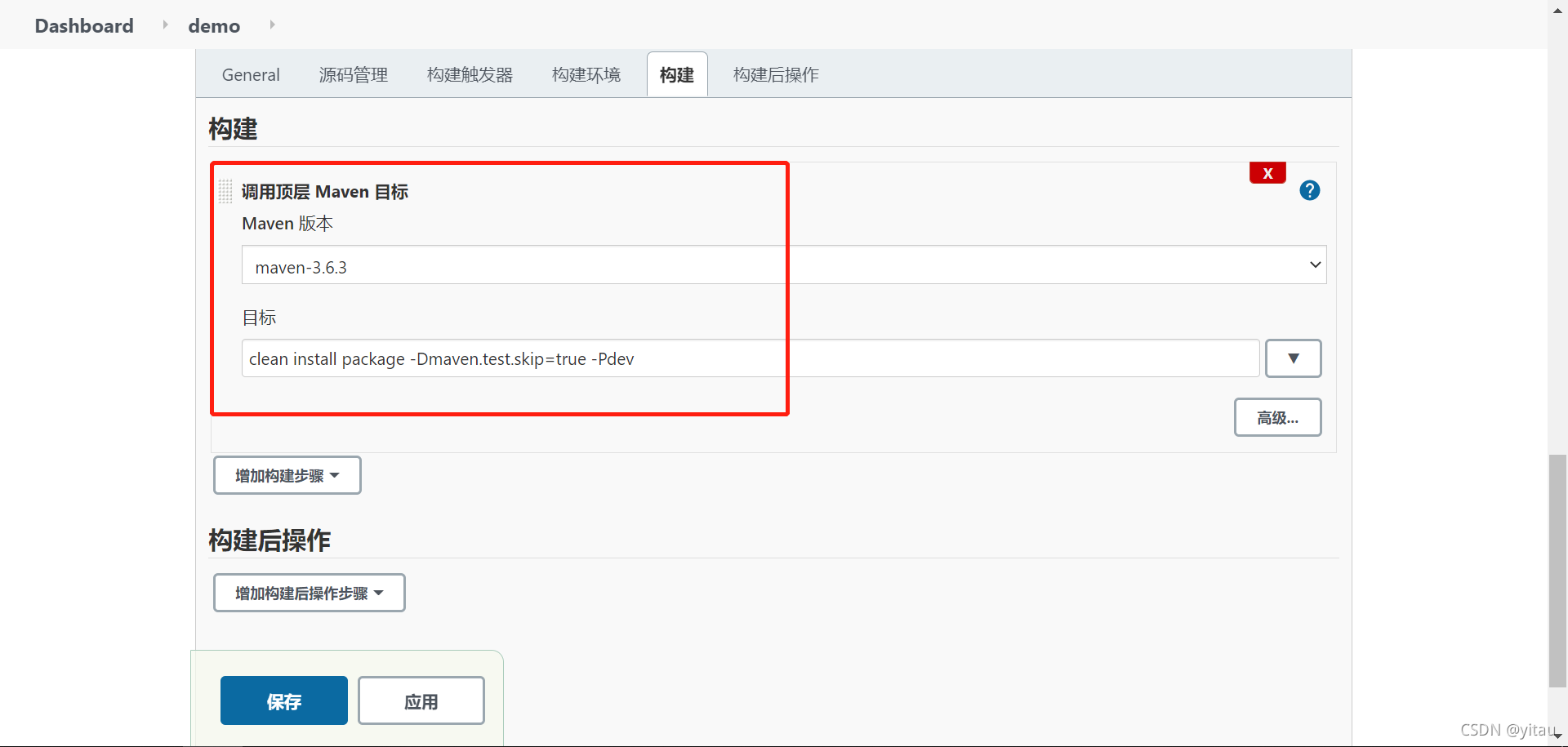Switch to the 源码管理 tab

pyautogui.click(x=354, y=75)
